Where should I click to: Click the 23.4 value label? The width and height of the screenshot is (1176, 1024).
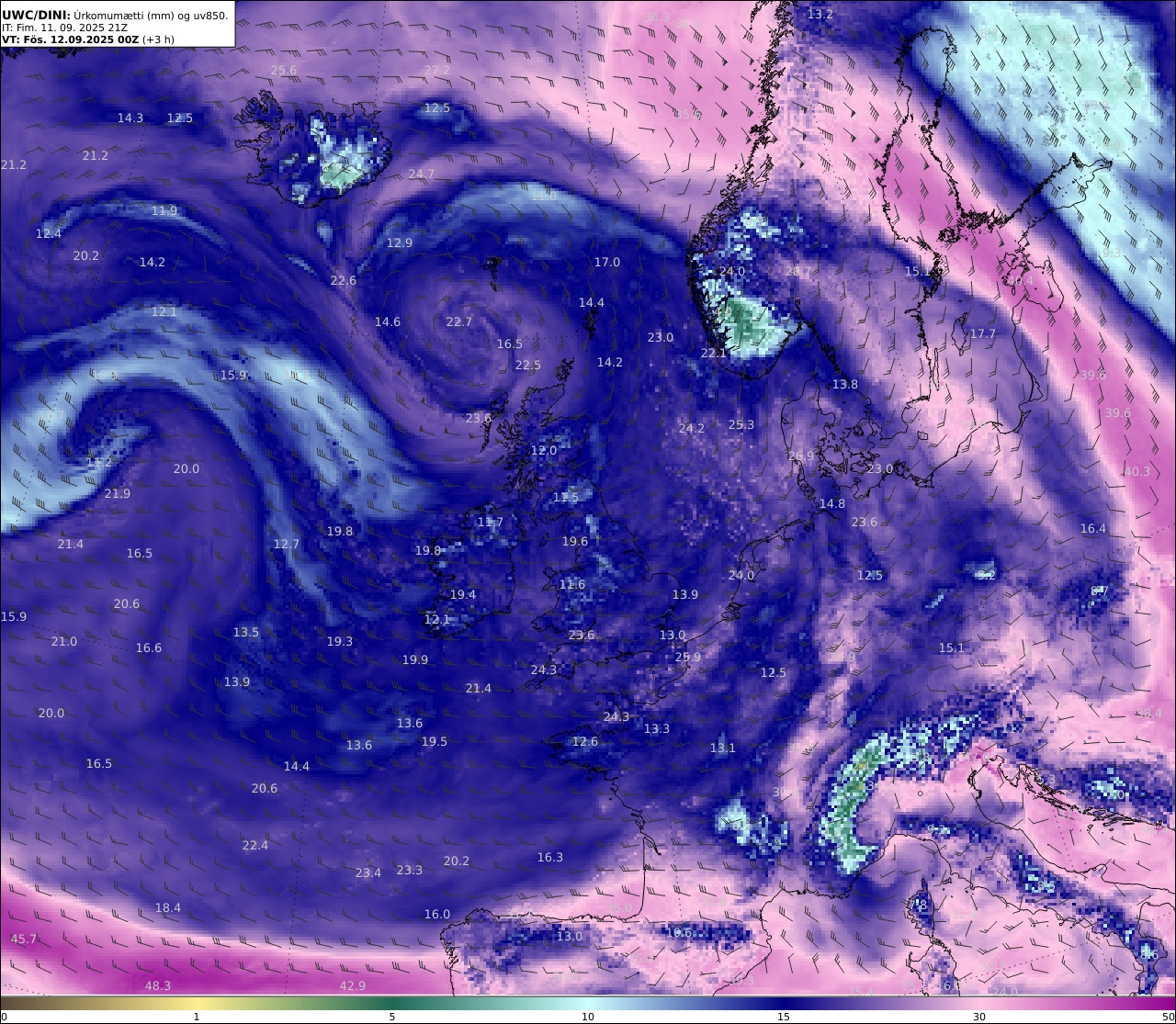pyautogui.click(x=368, y=873)
